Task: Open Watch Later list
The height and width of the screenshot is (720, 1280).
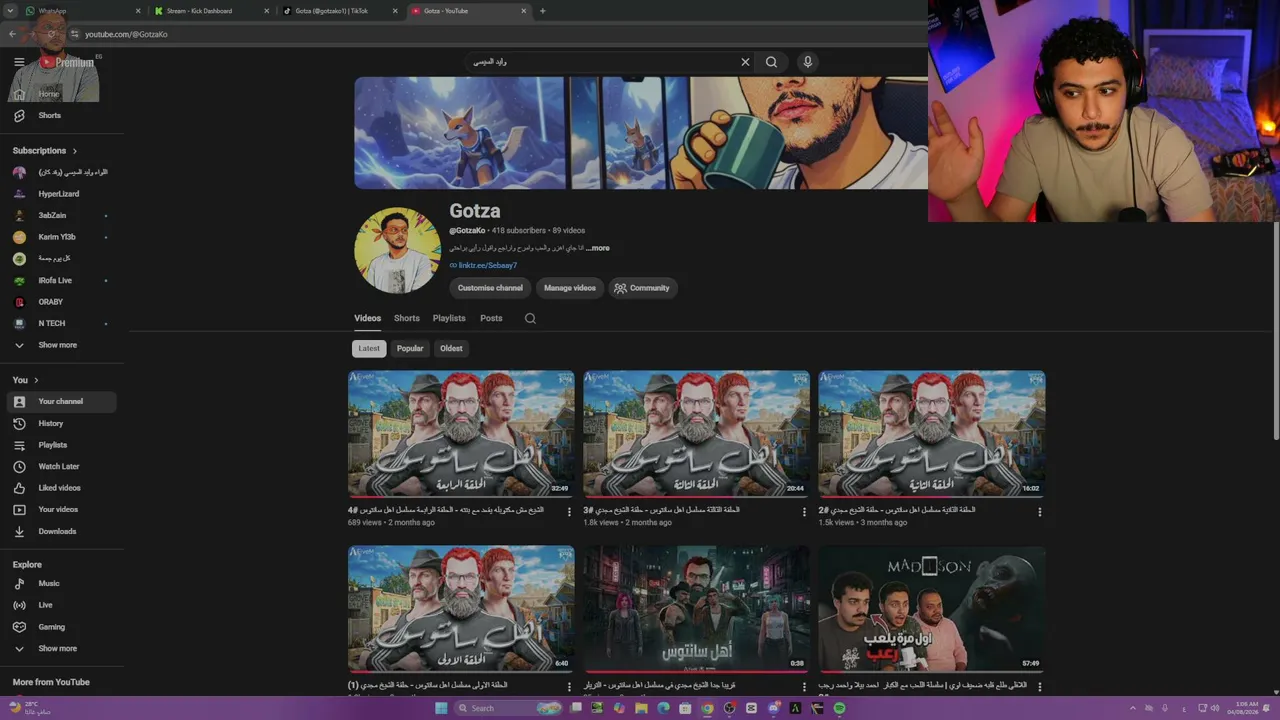Action: [62, 467]
